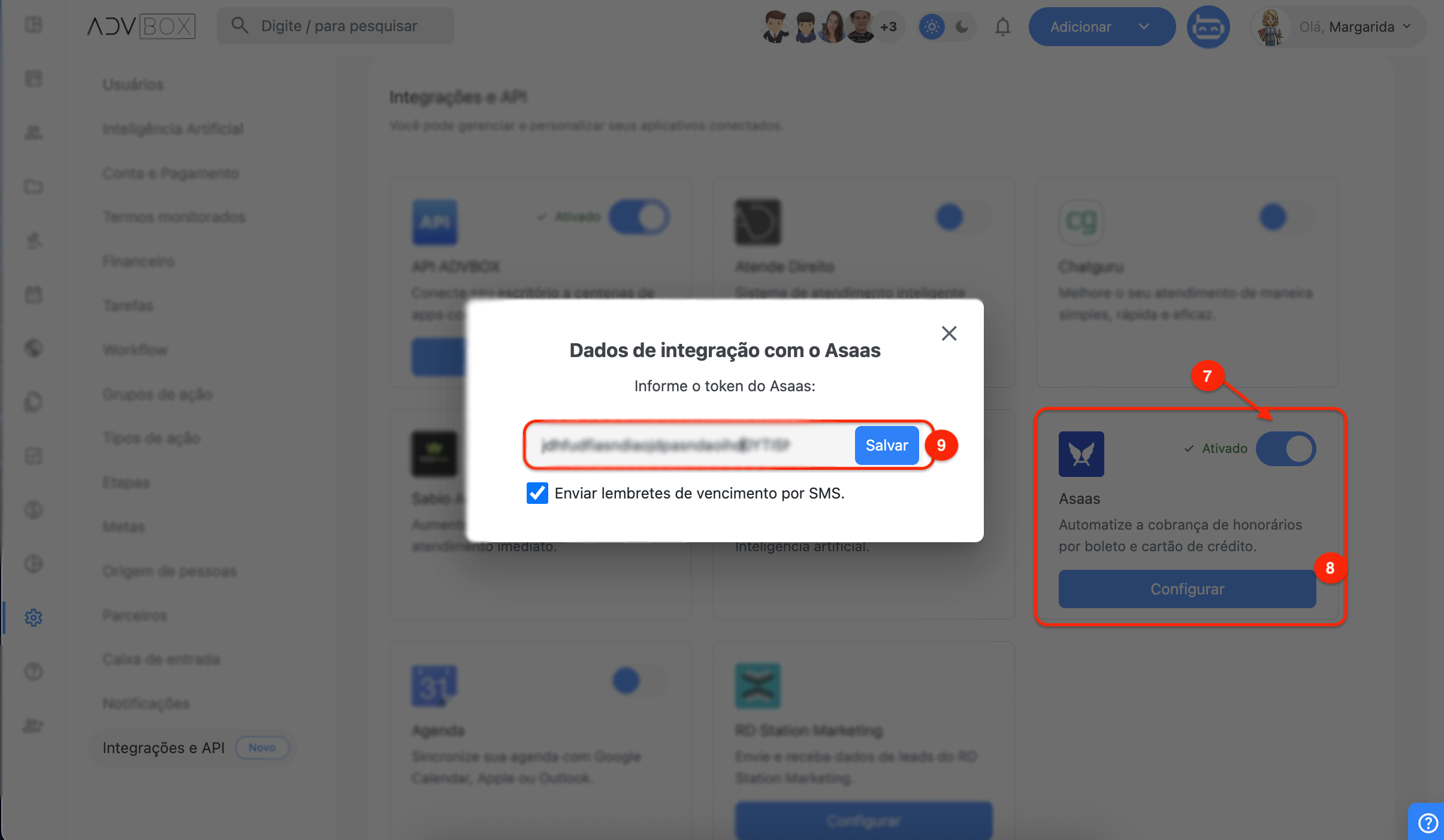Expand the Margarida user menu

1339,27
